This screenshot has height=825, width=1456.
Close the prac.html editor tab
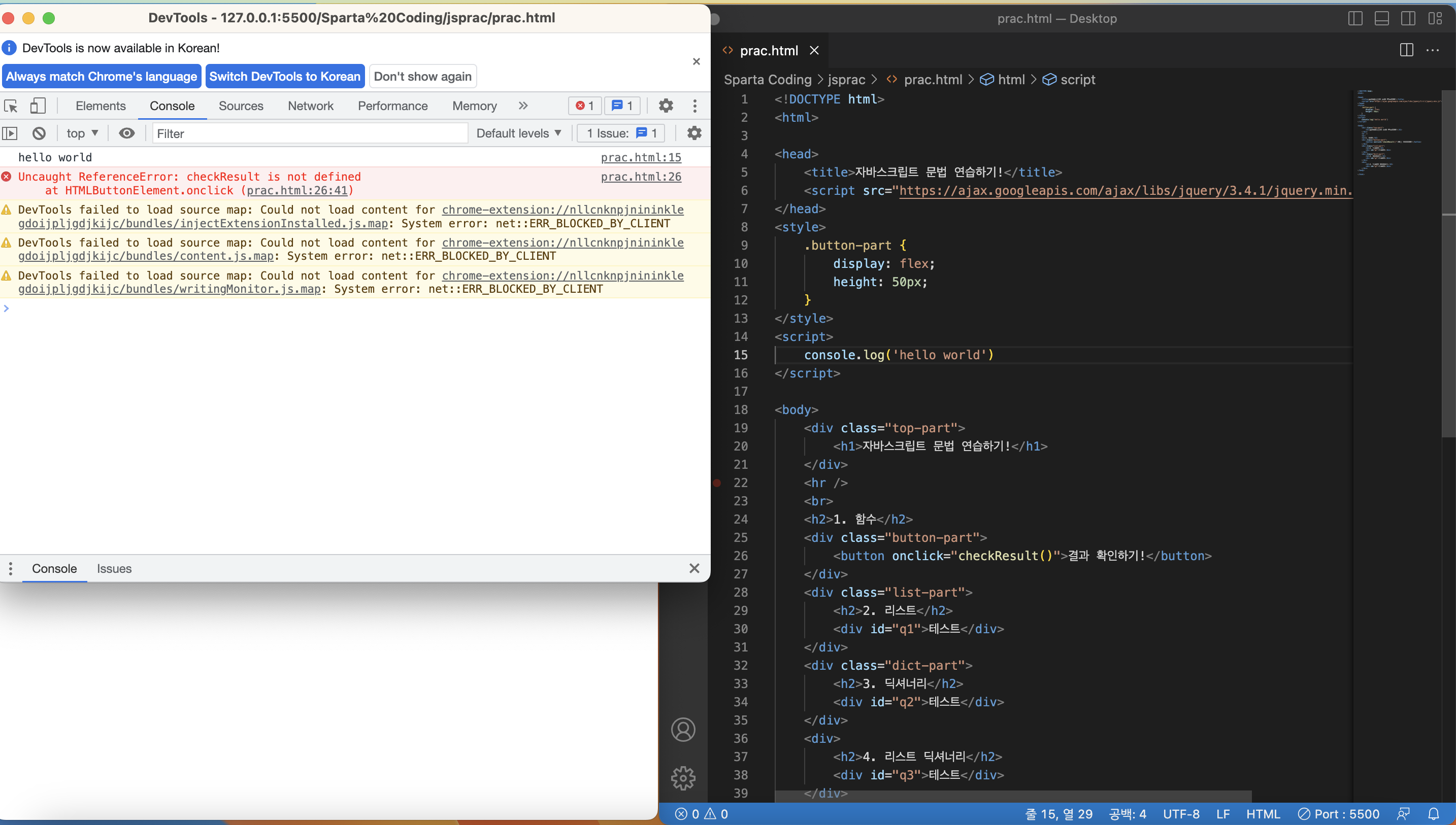[814, 50]
